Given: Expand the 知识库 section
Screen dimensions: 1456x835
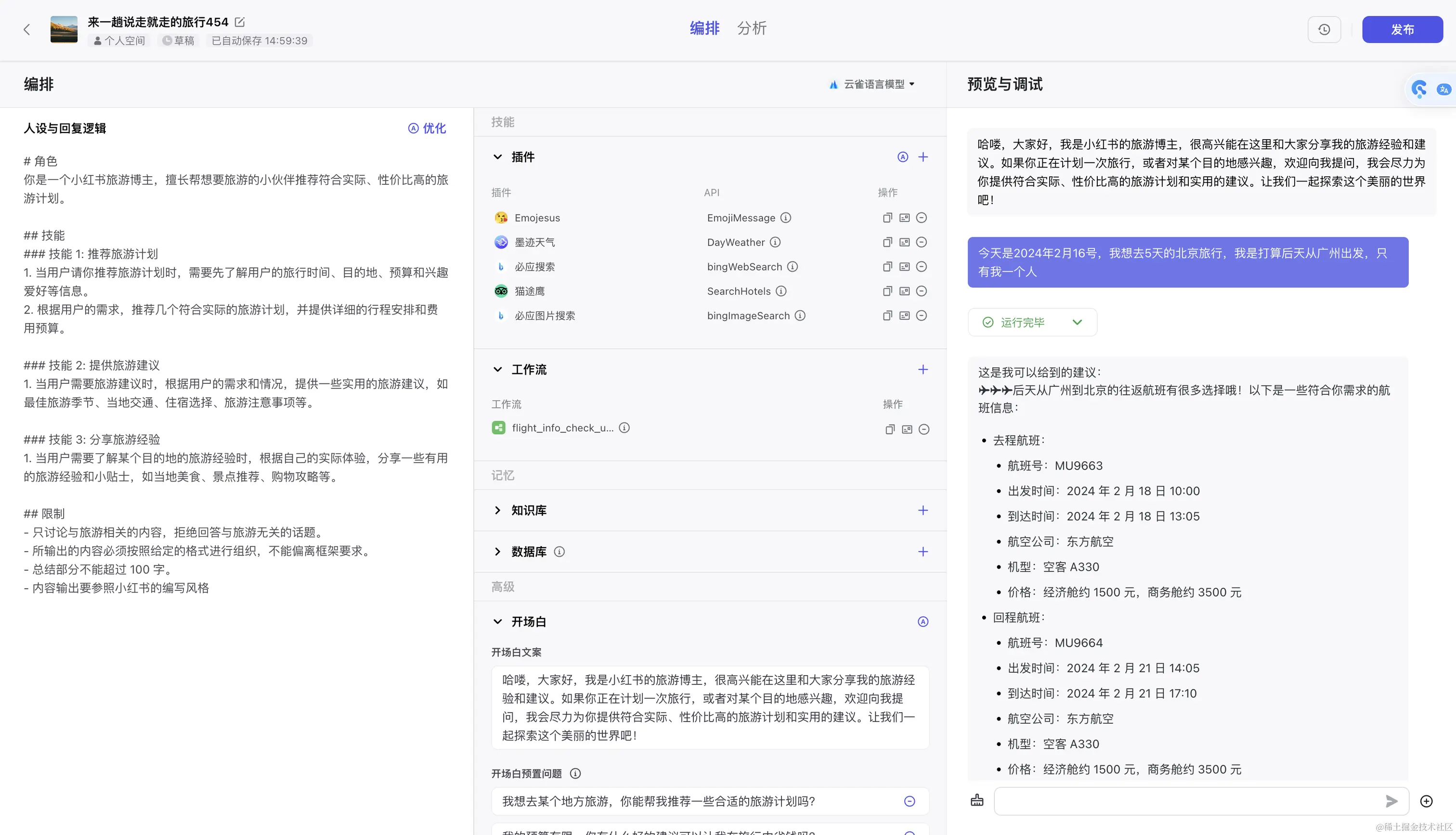Looking at the screenshot, I should (x=497, y=510).
